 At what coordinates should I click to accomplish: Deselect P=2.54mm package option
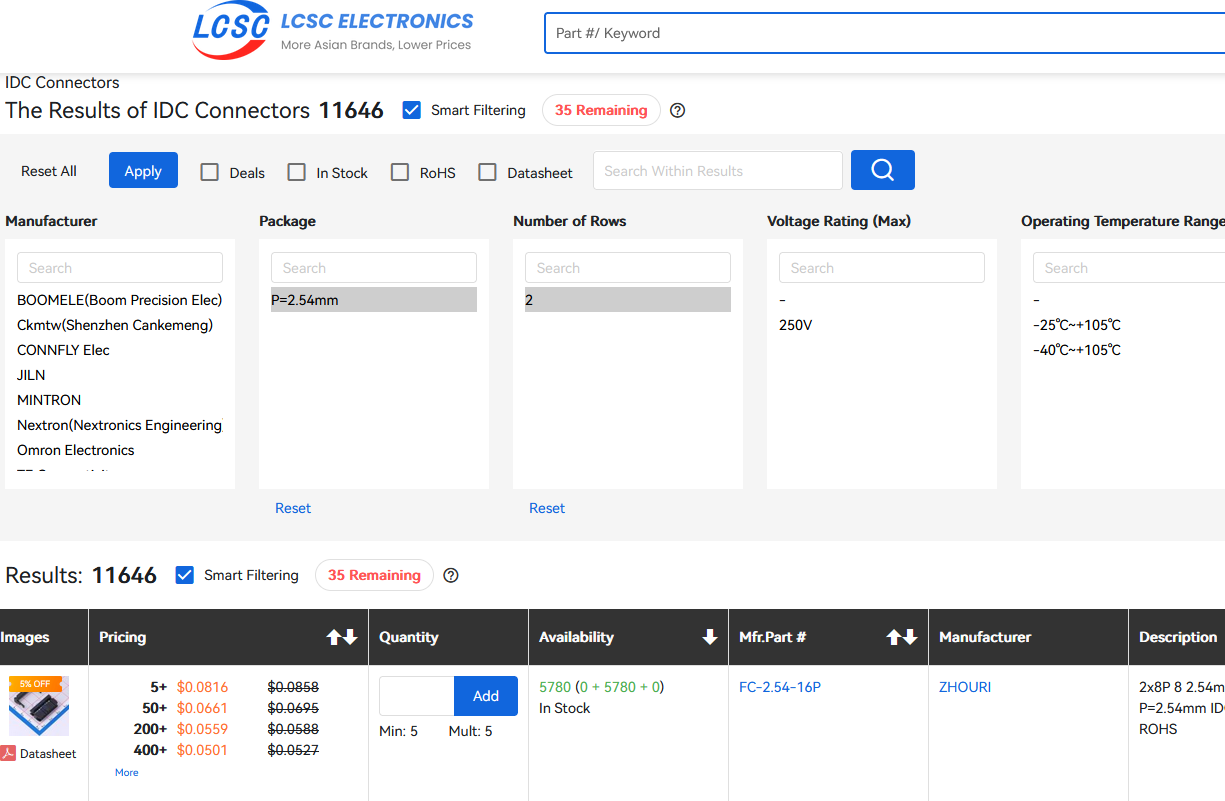point(374,300)
